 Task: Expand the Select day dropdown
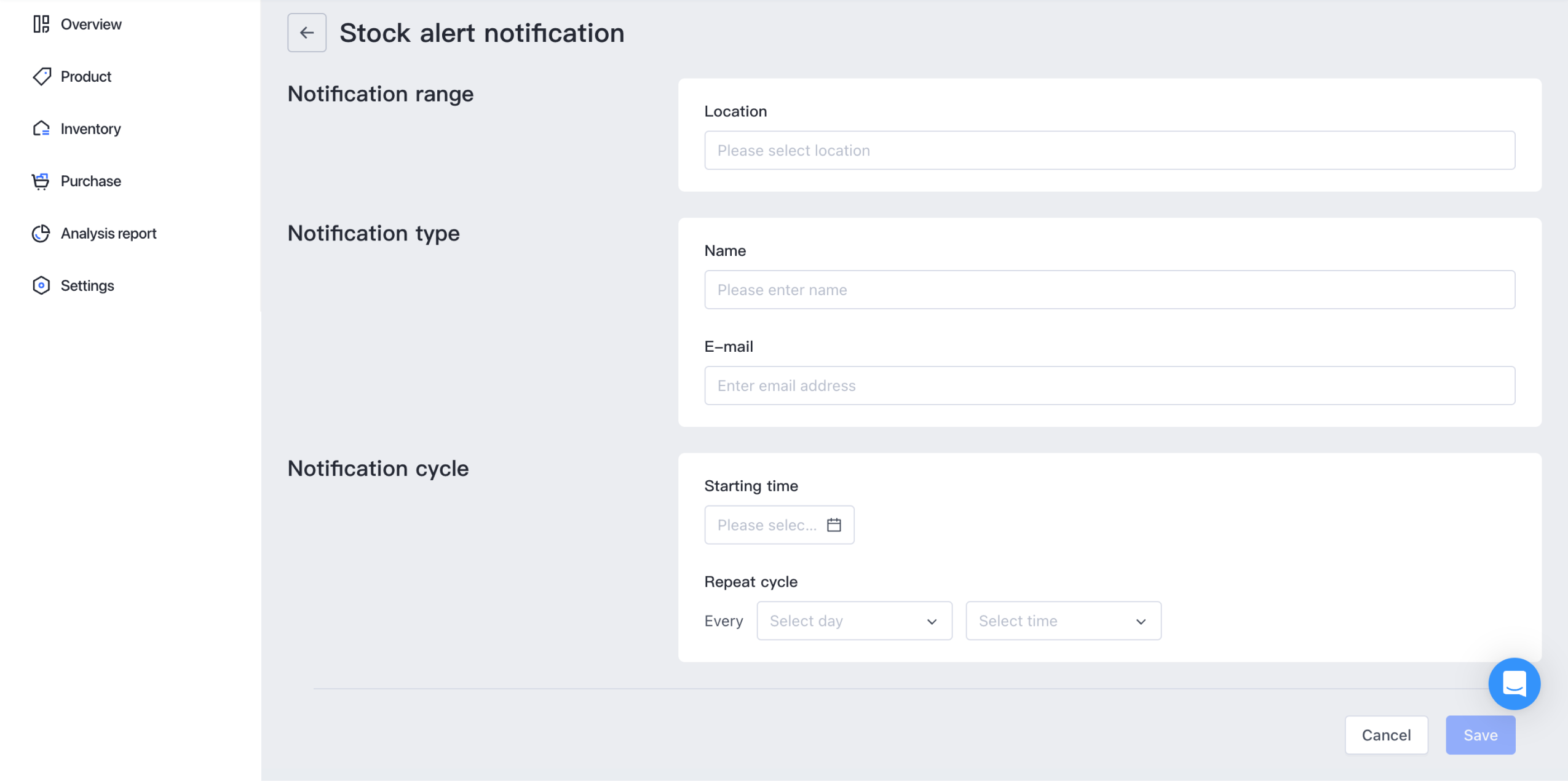(854, 620)
